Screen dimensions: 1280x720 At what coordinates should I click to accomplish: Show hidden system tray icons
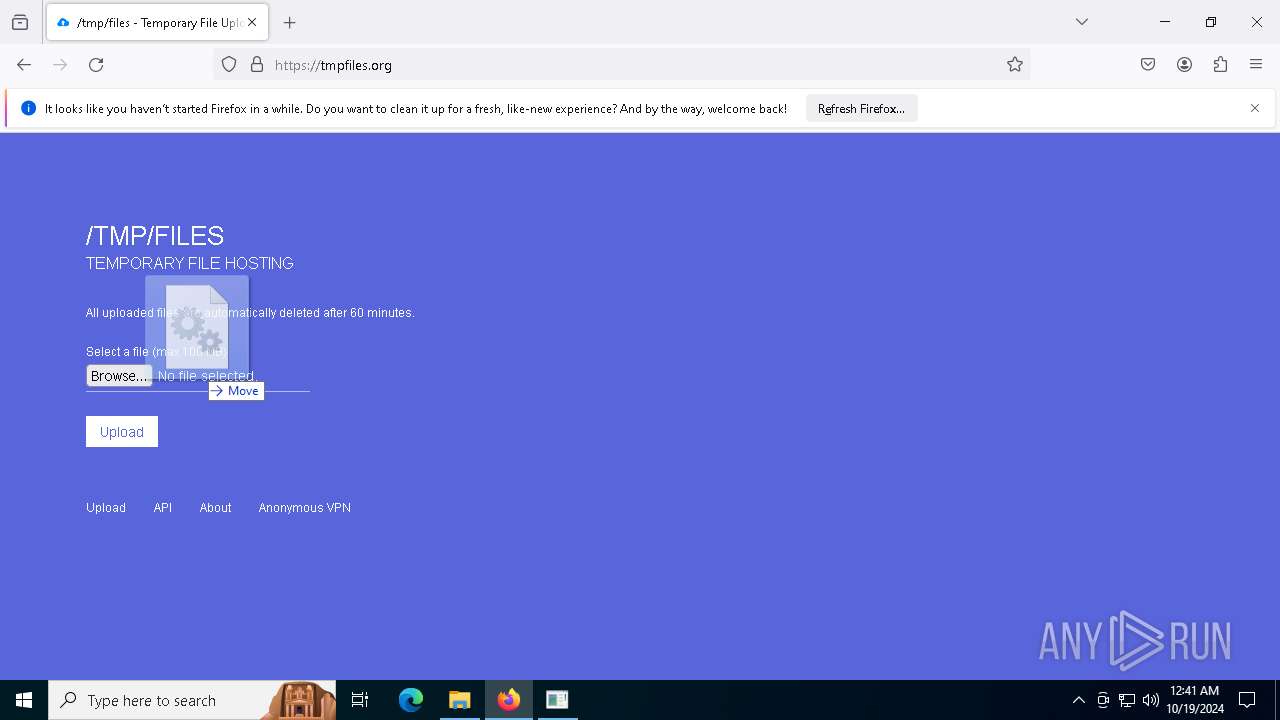point(1078,700)
